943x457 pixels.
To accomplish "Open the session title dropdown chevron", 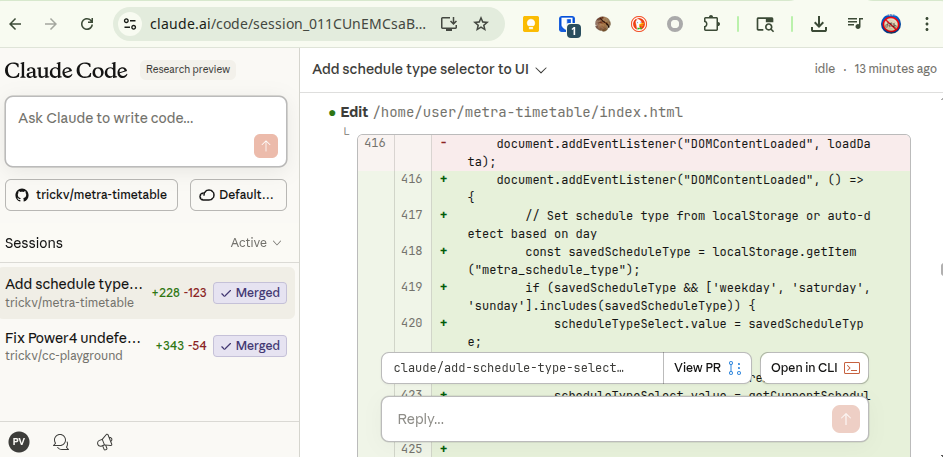I will pos(541,70).
